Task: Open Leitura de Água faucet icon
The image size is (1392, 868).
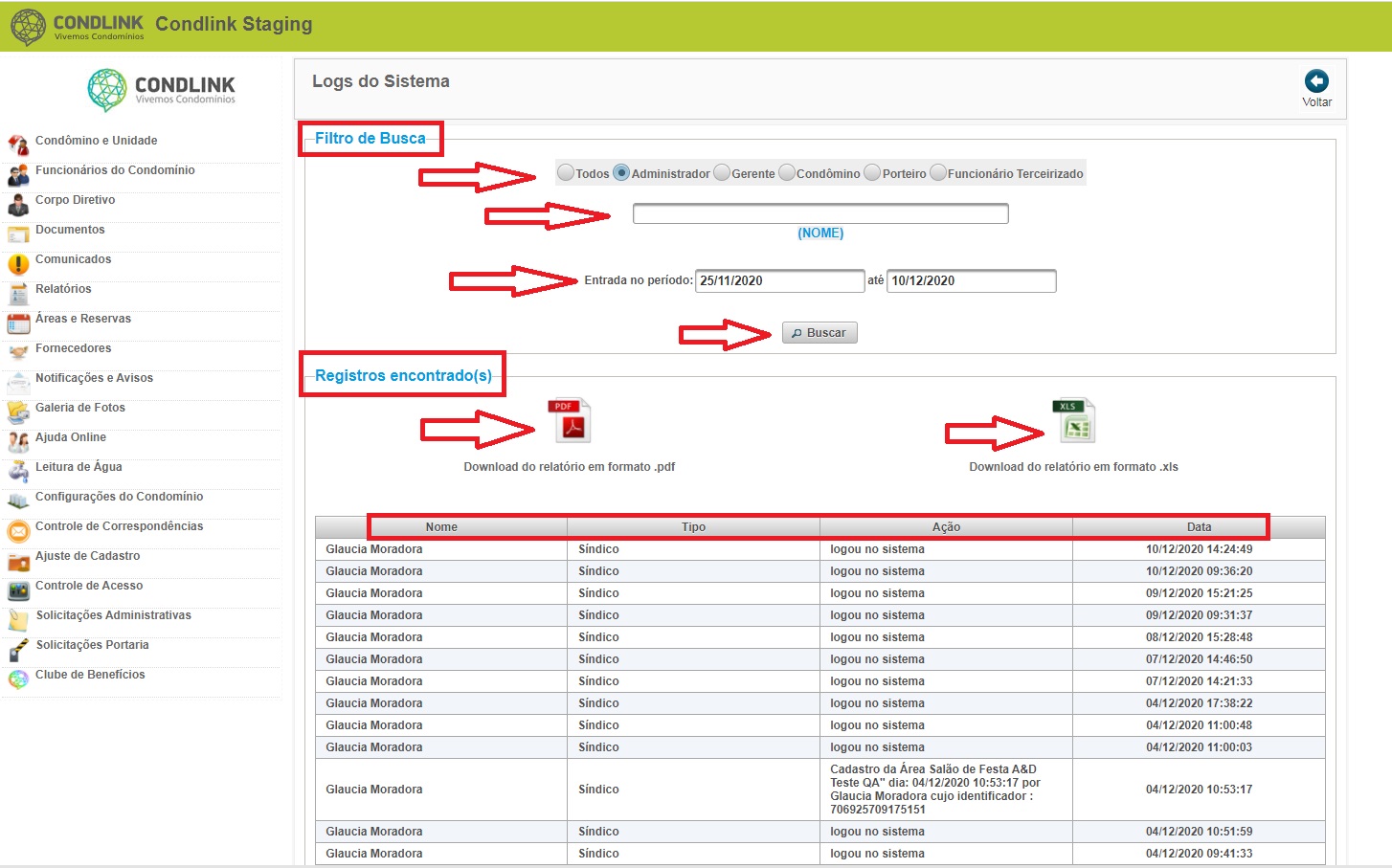Action: pyautogui.click(x=18, y=472)
